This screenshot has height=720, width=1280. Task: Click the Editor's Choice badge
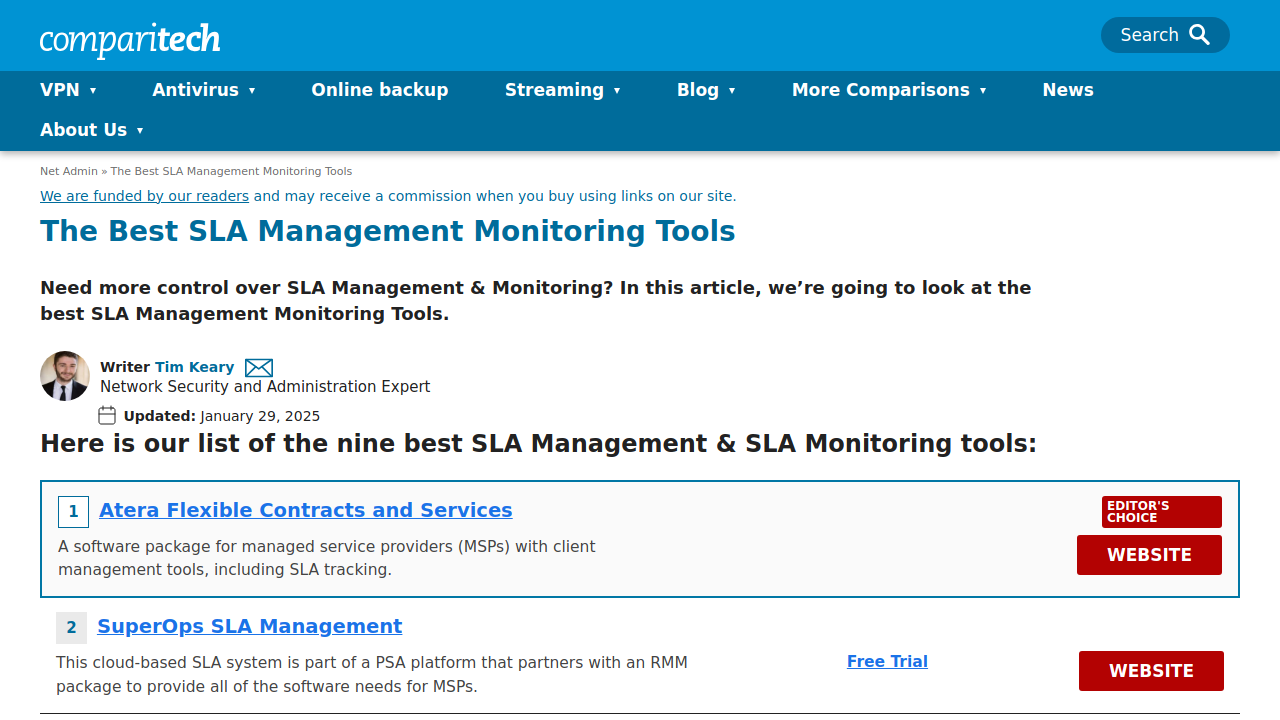pyautogui.click(x=1162, y=512)
